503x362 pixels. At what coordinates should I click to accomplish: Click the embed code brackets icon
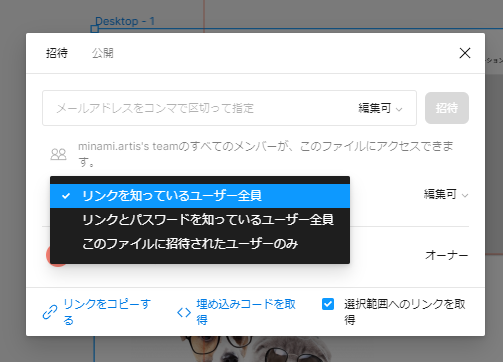pos(184,312)
